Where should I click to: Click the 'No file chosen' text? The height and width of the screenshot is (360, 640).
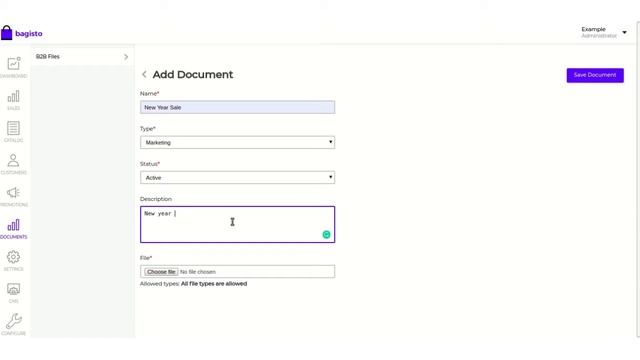198,272
